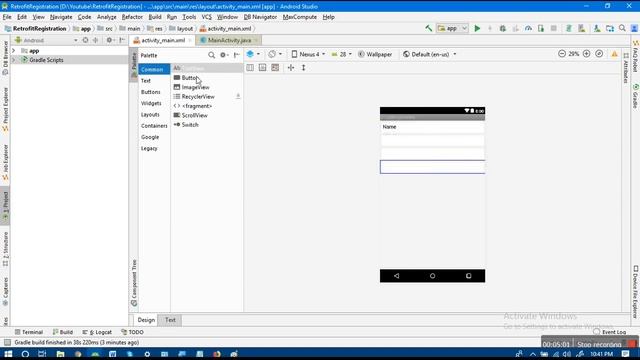640x360 pixels.
Task: Zoom in the design surface with the plus icon
Action: click(x=587, y=54)
